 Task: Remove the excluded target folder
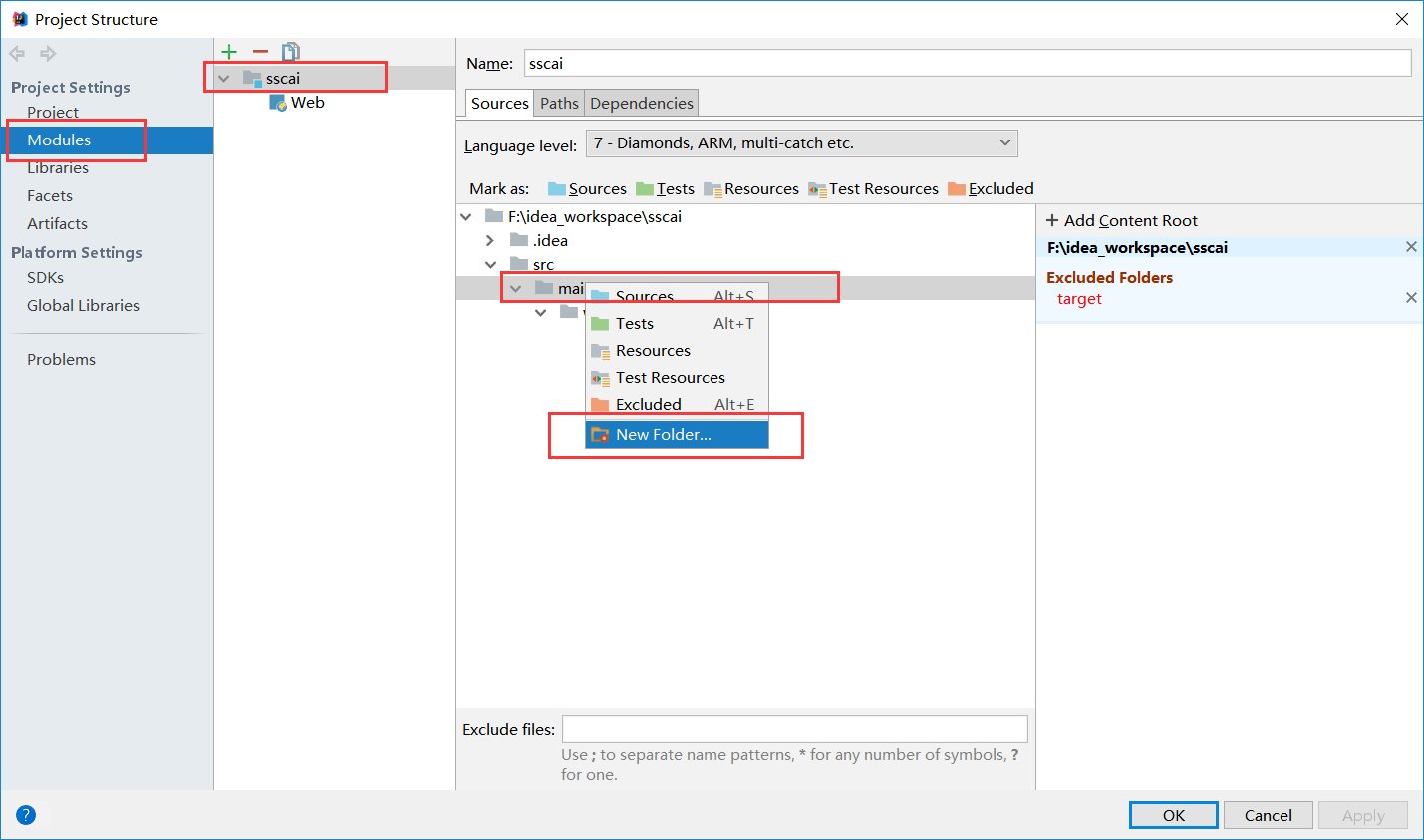coord(1411,298)
